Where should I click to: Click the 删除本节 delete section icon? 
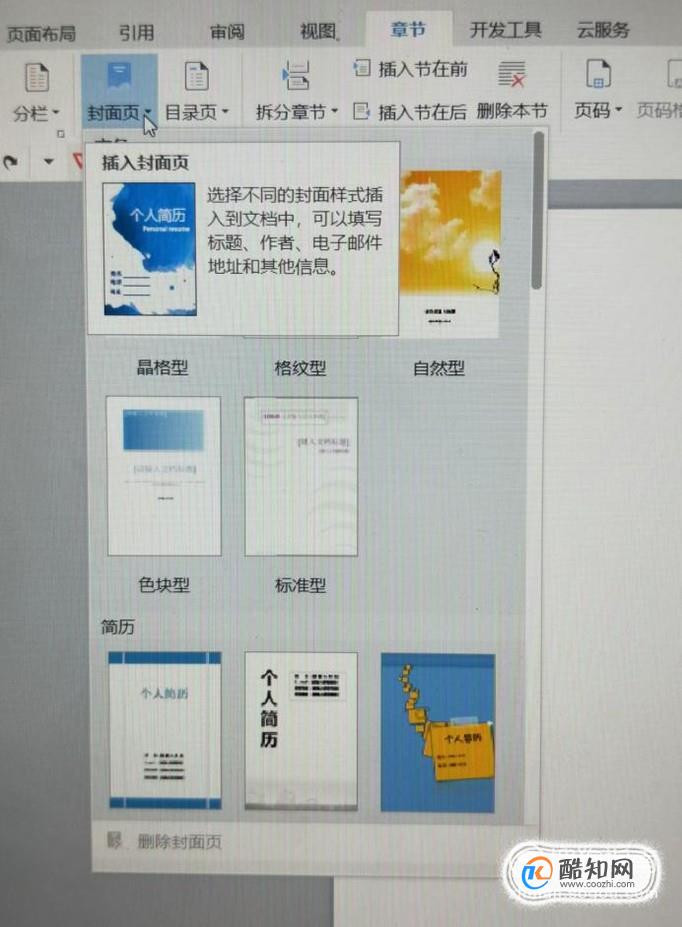click(512, 74)
